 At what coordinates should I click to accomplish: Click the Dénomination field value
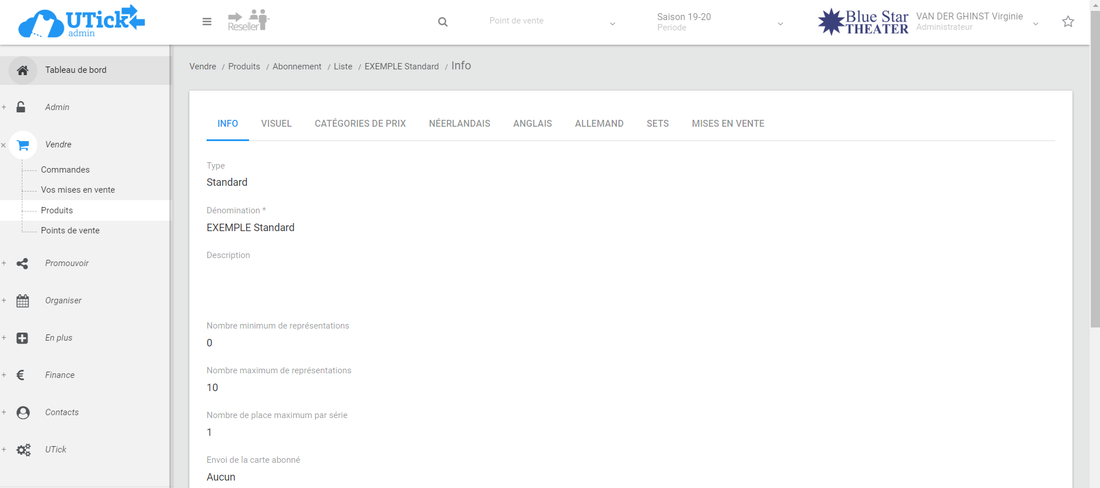(251, 227)
